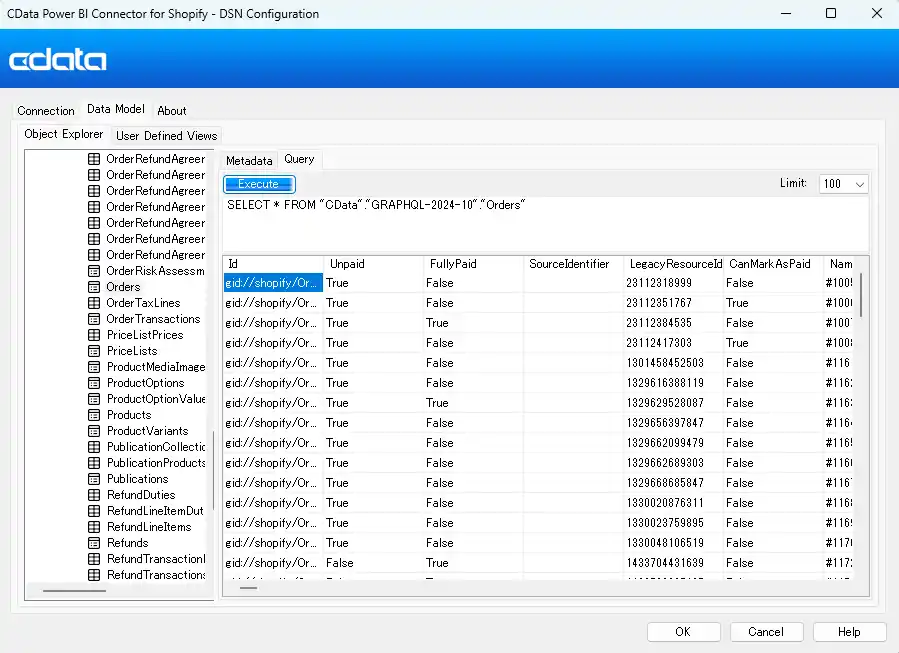This screenshot has height=653, width=899.
Task: Click the OK button
Action: tap(683, 632)
